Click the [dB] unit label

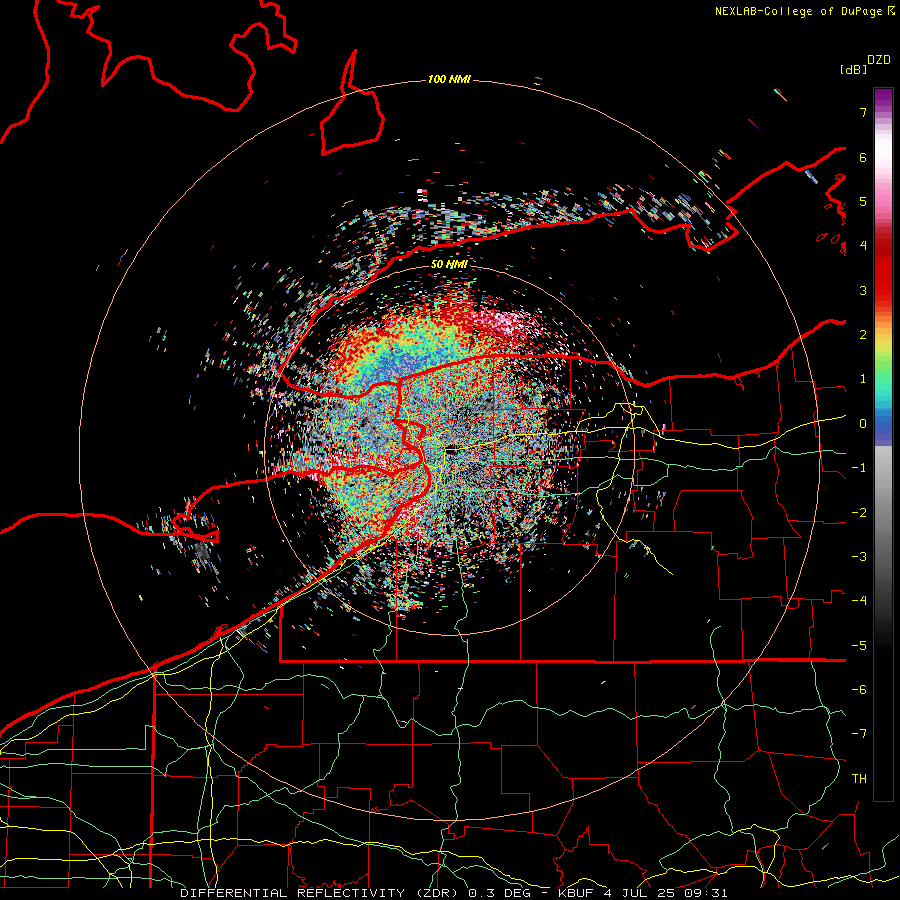tap(853, 69)
